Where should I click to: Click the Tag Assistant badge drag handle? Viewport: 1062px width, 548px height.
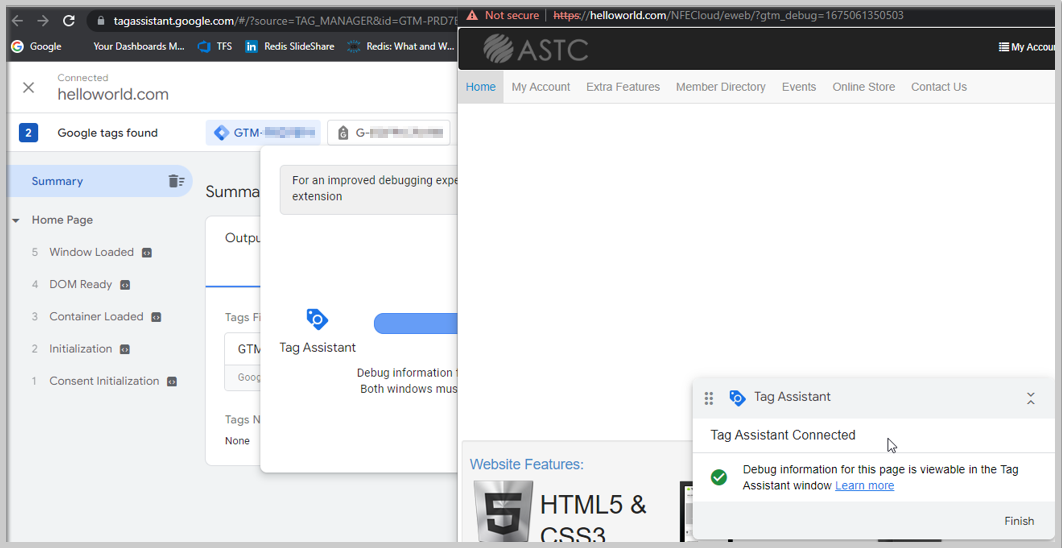click(709, 398)
